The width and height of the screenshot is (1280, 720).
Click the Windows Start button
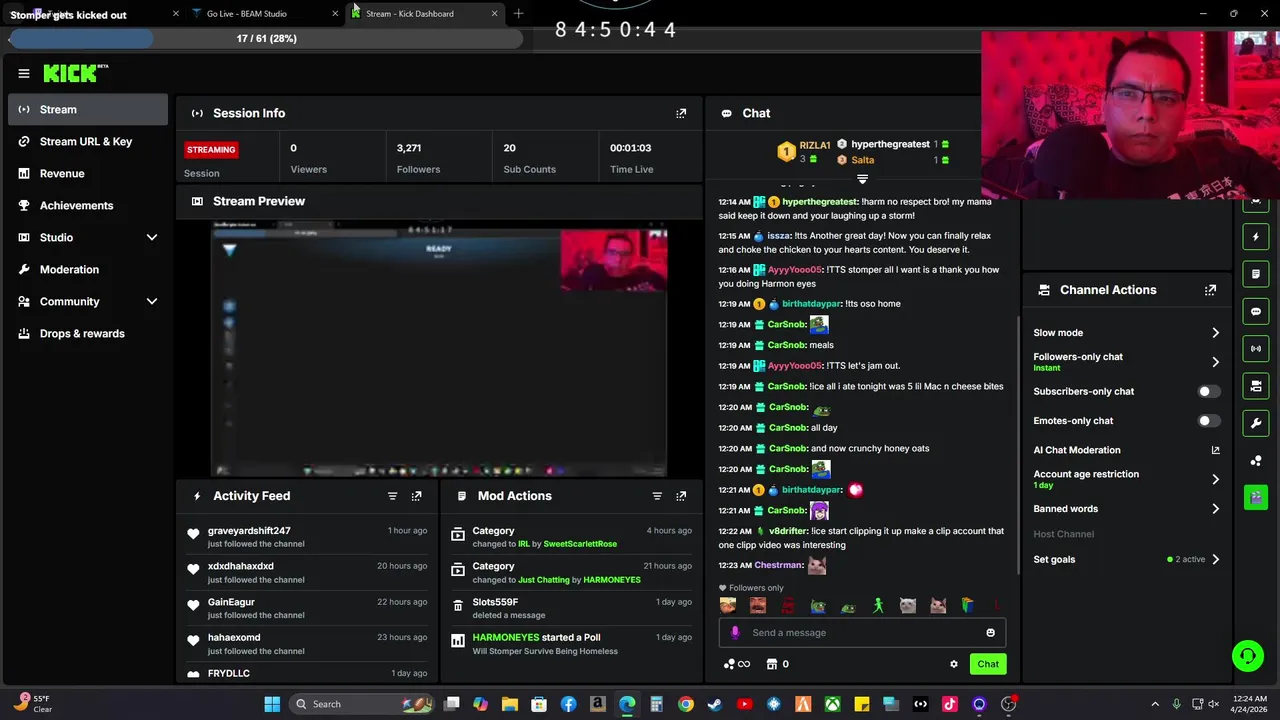pyautogui.click(x=272, y=704)
